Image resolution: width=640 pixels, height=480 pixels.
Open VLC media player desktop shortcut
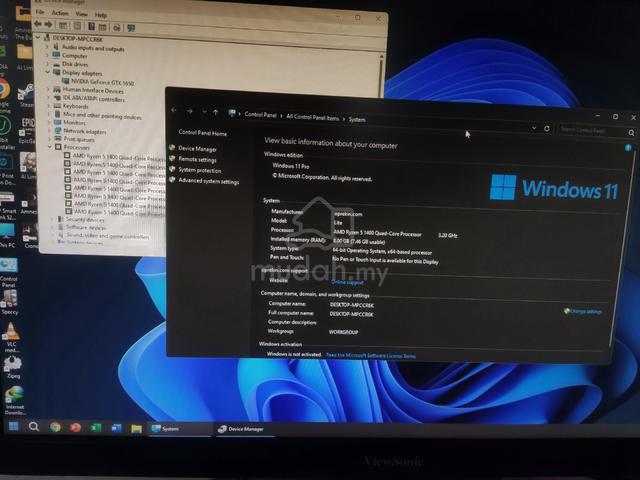11,337
